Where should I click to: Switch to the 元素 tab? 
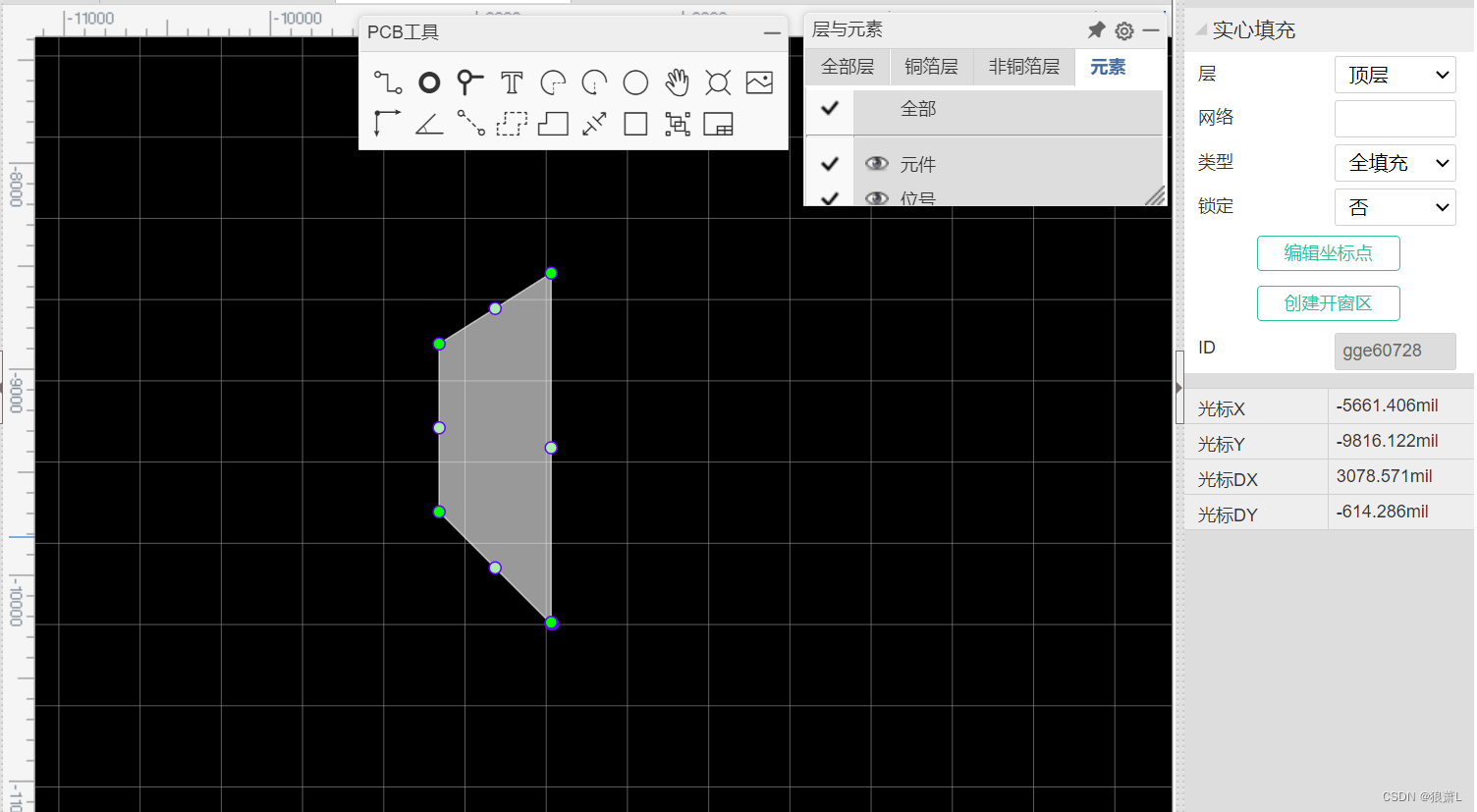click(x=1108, y=67)
